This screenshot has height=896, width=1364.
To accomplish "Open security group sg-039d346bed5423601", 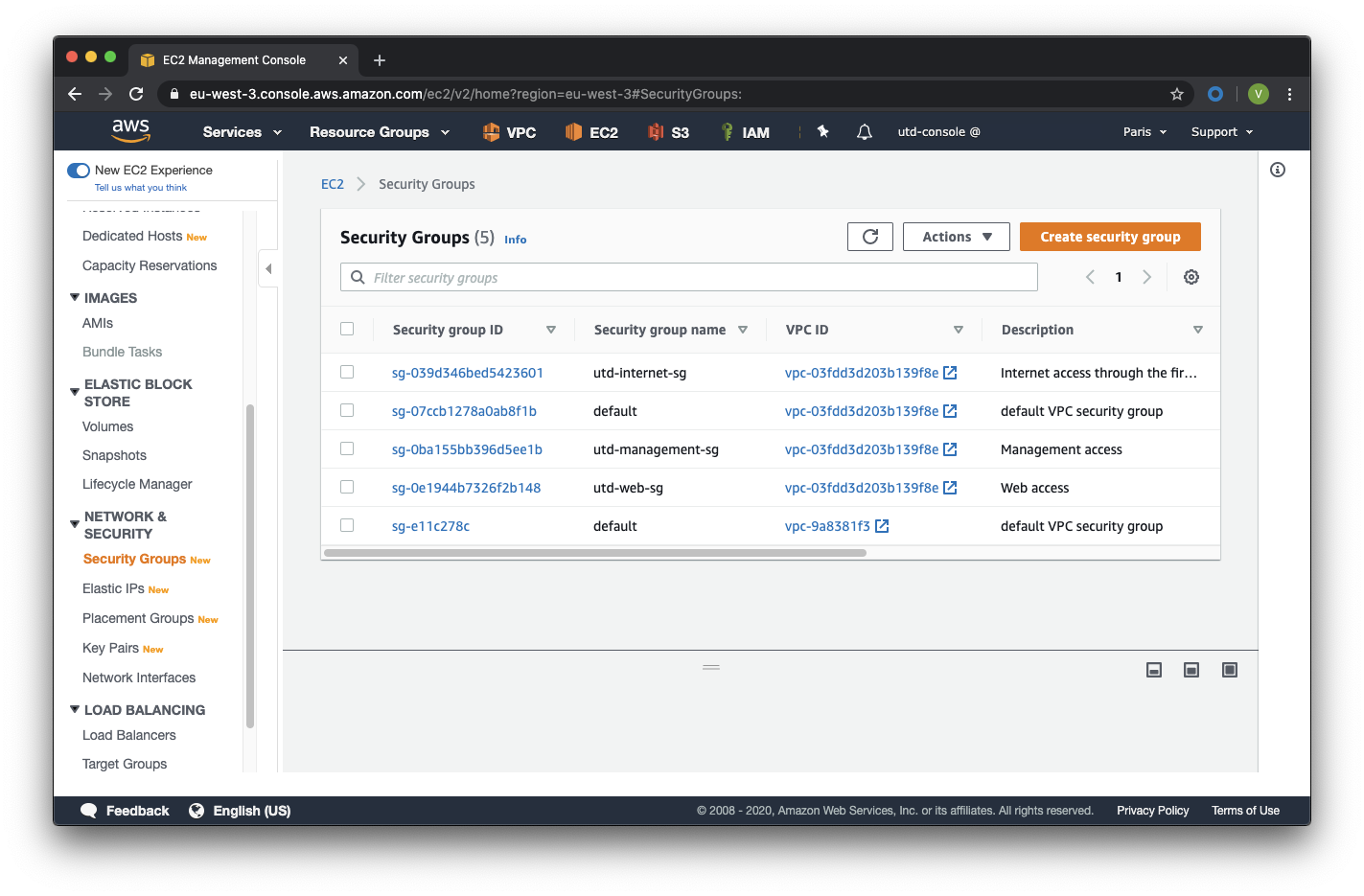I will click(468, 373).
